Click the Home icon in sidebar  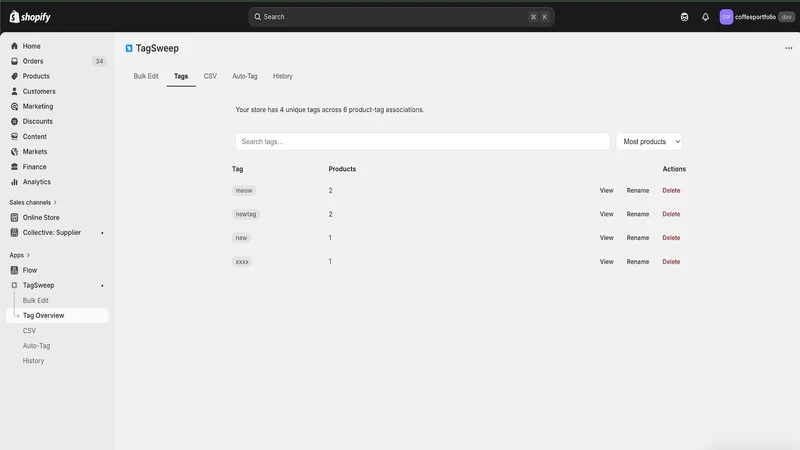click(14, 46)
